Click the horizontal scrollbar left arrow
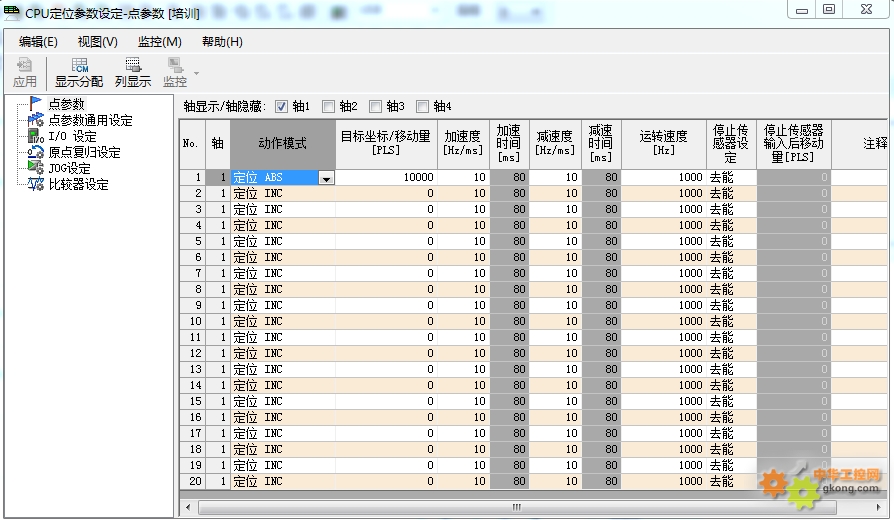 click(x=188, y=507)
